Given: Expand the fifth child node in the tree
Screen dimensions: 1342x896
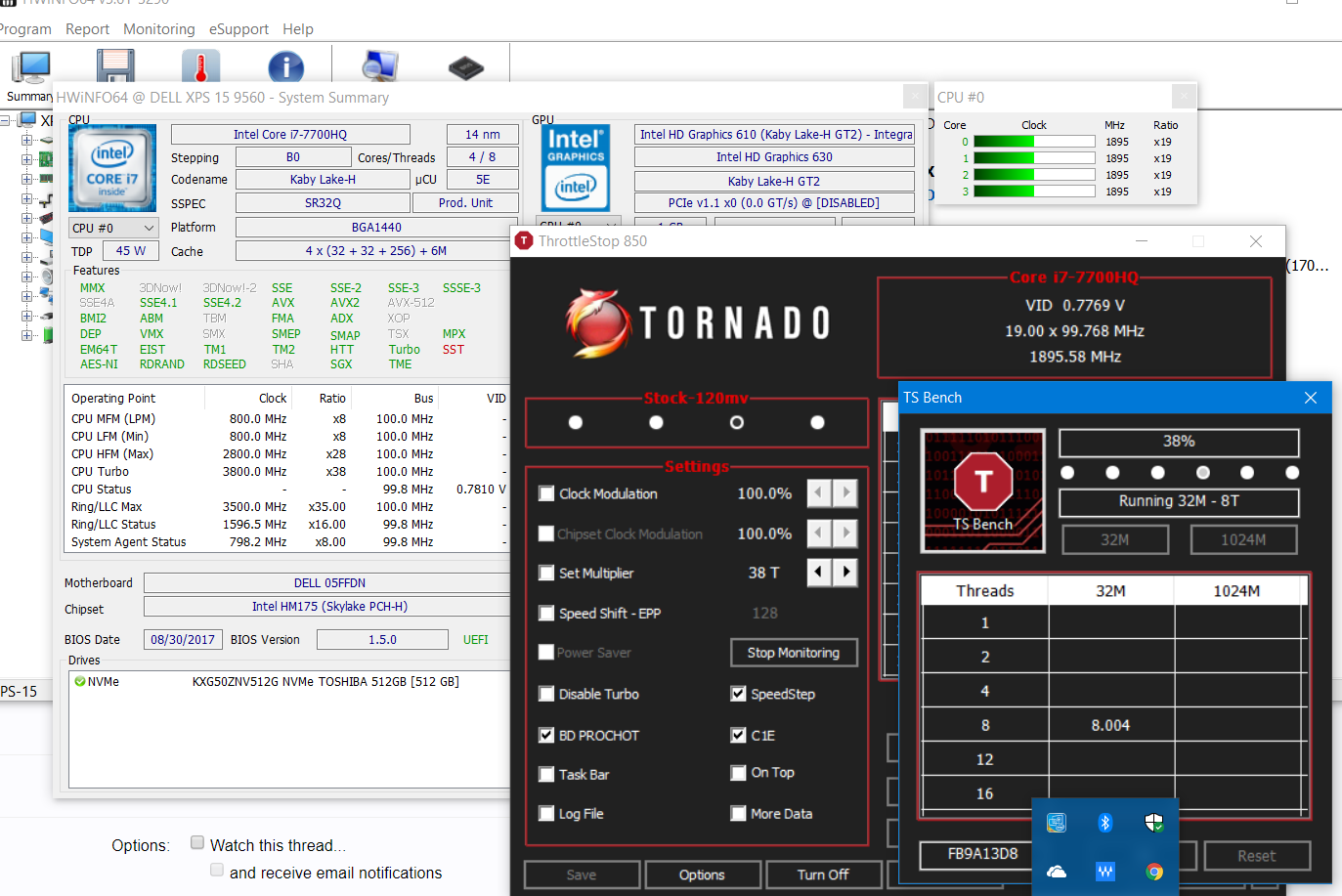Looking at the screenshot, I should [26, 218].
